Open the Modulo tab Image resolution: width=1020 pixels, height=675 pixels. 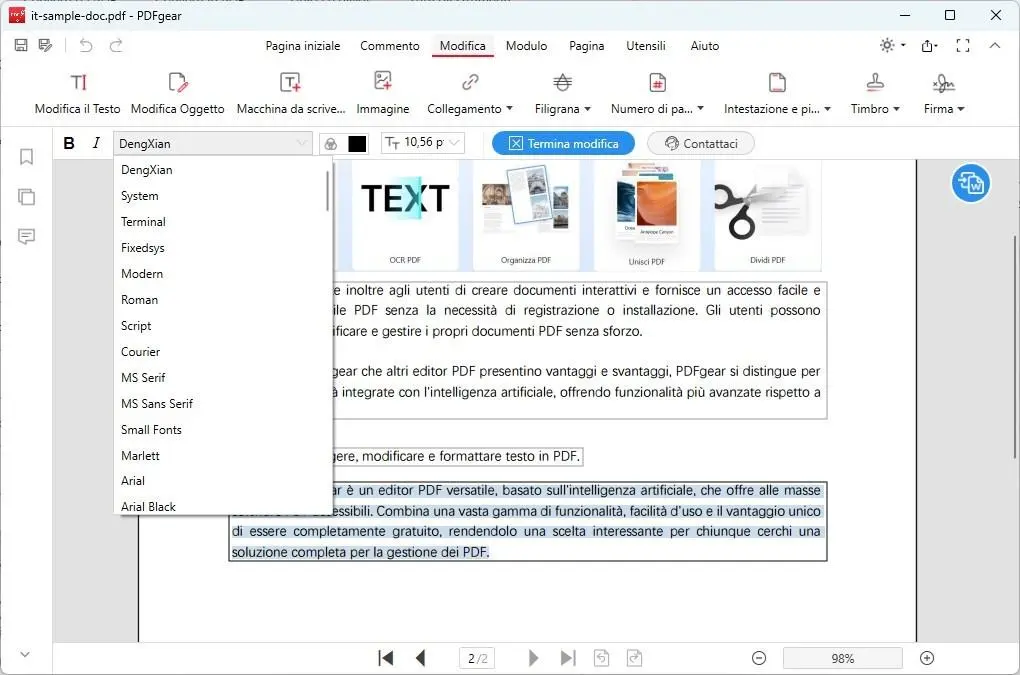526,46
